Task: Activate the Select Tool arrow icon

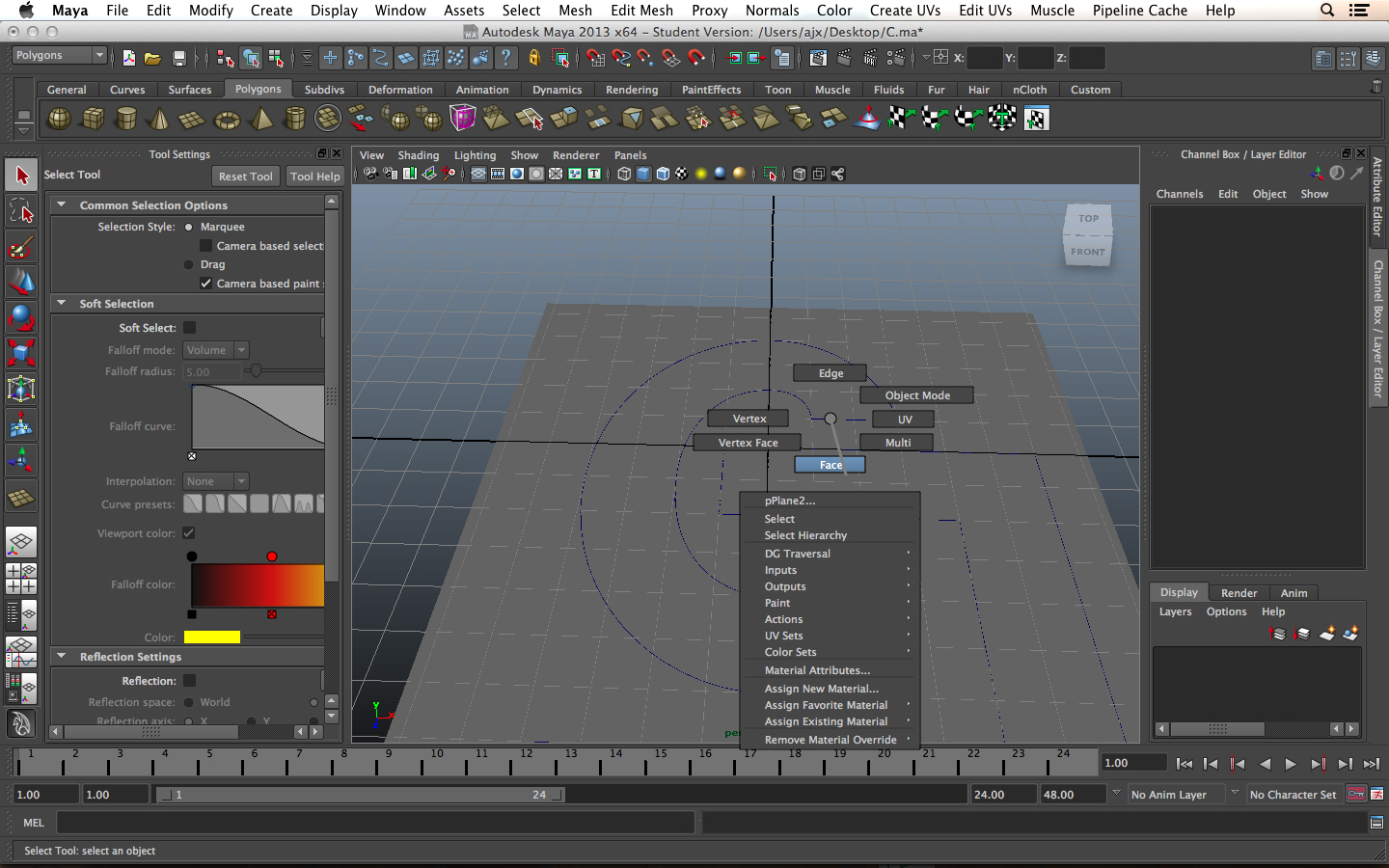Action: point(21,176)
